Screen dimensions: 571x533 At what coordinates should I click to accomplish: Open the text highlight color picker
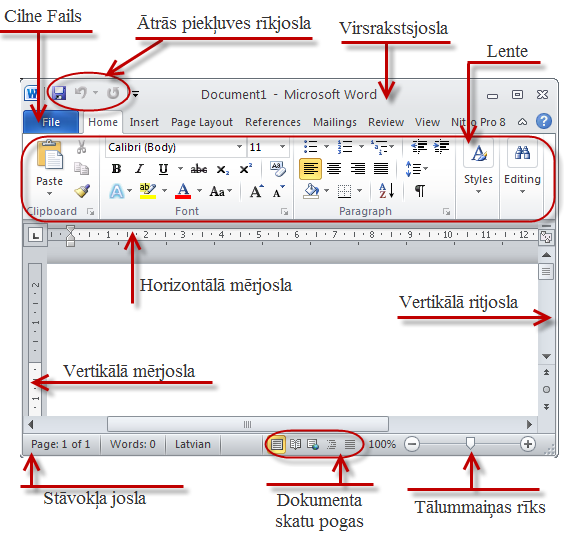point(164,190)
